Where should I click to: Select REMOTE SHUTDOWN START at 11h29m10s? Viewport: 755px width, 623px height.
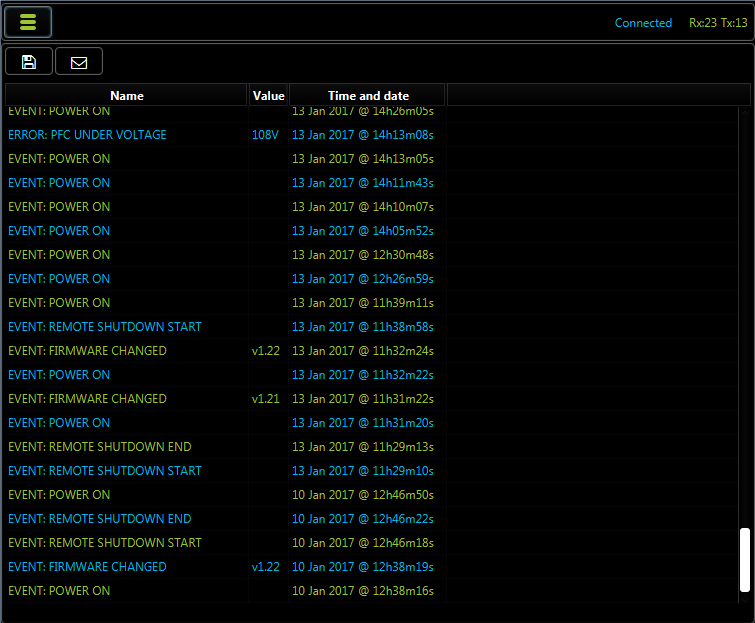(371, 471)
